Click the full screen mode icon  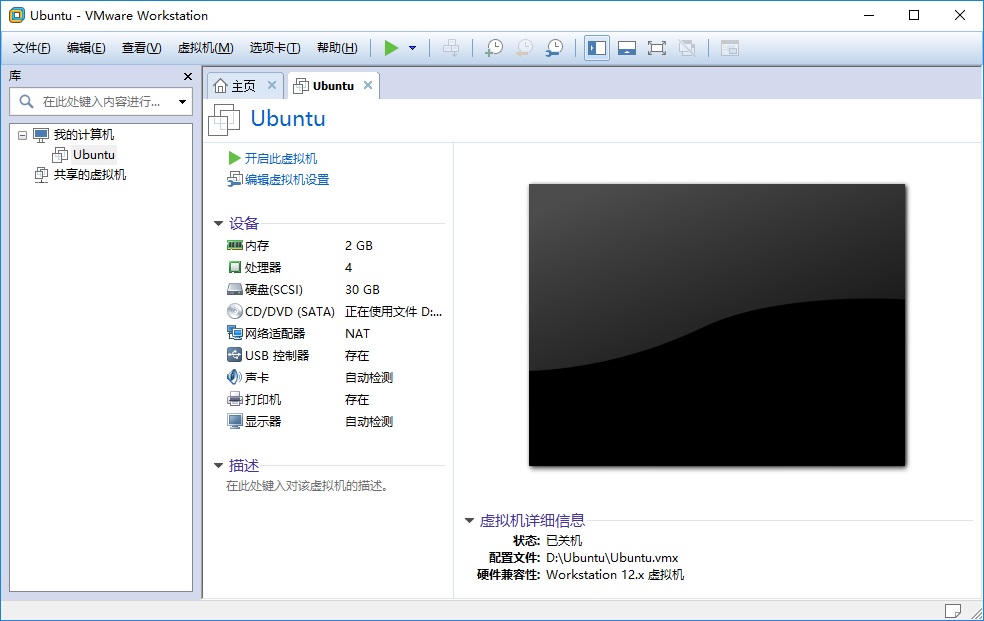[657, 48]
